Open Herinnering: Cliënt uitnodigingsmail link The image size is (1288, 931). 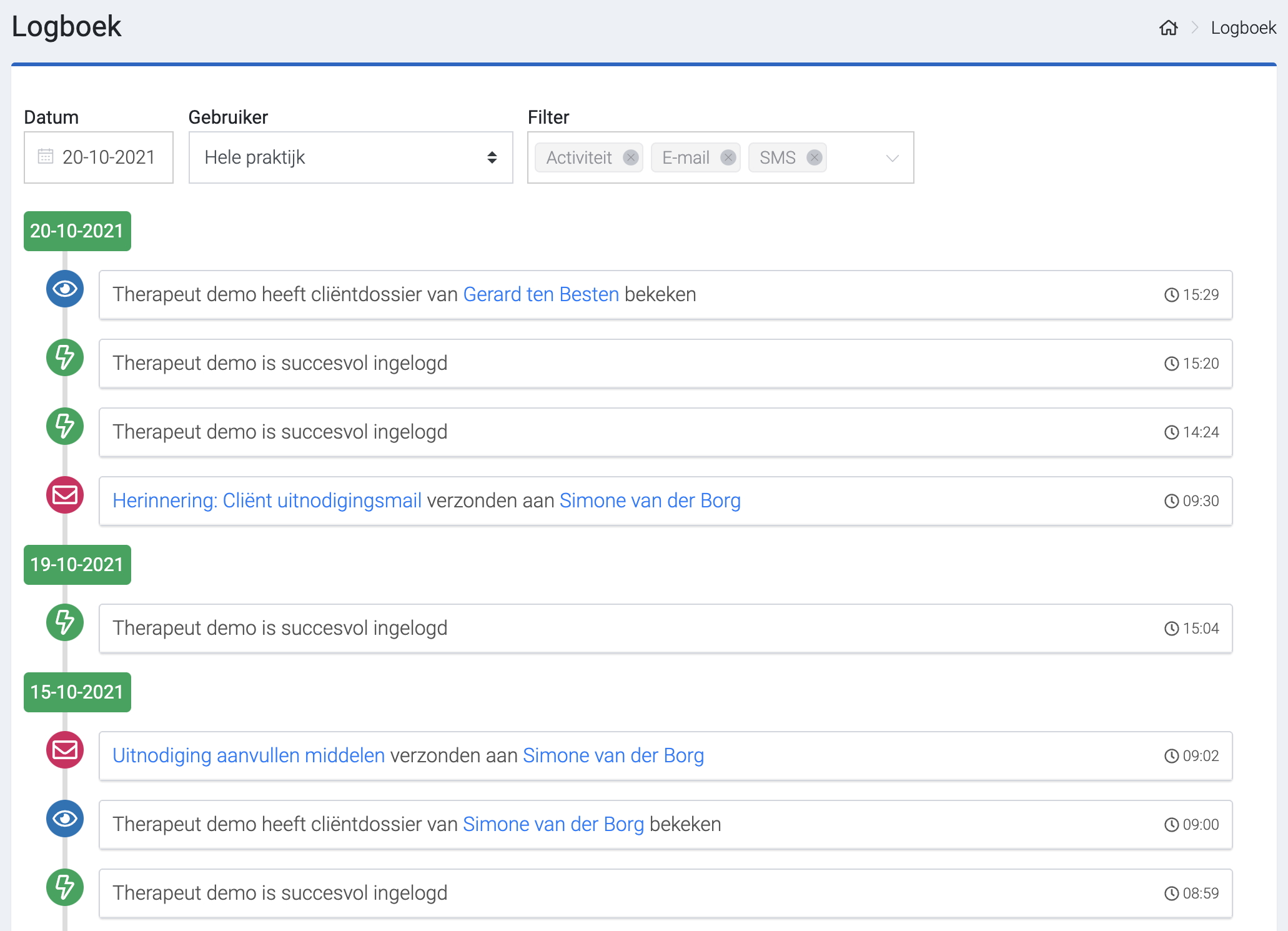[x=267, y=500]
